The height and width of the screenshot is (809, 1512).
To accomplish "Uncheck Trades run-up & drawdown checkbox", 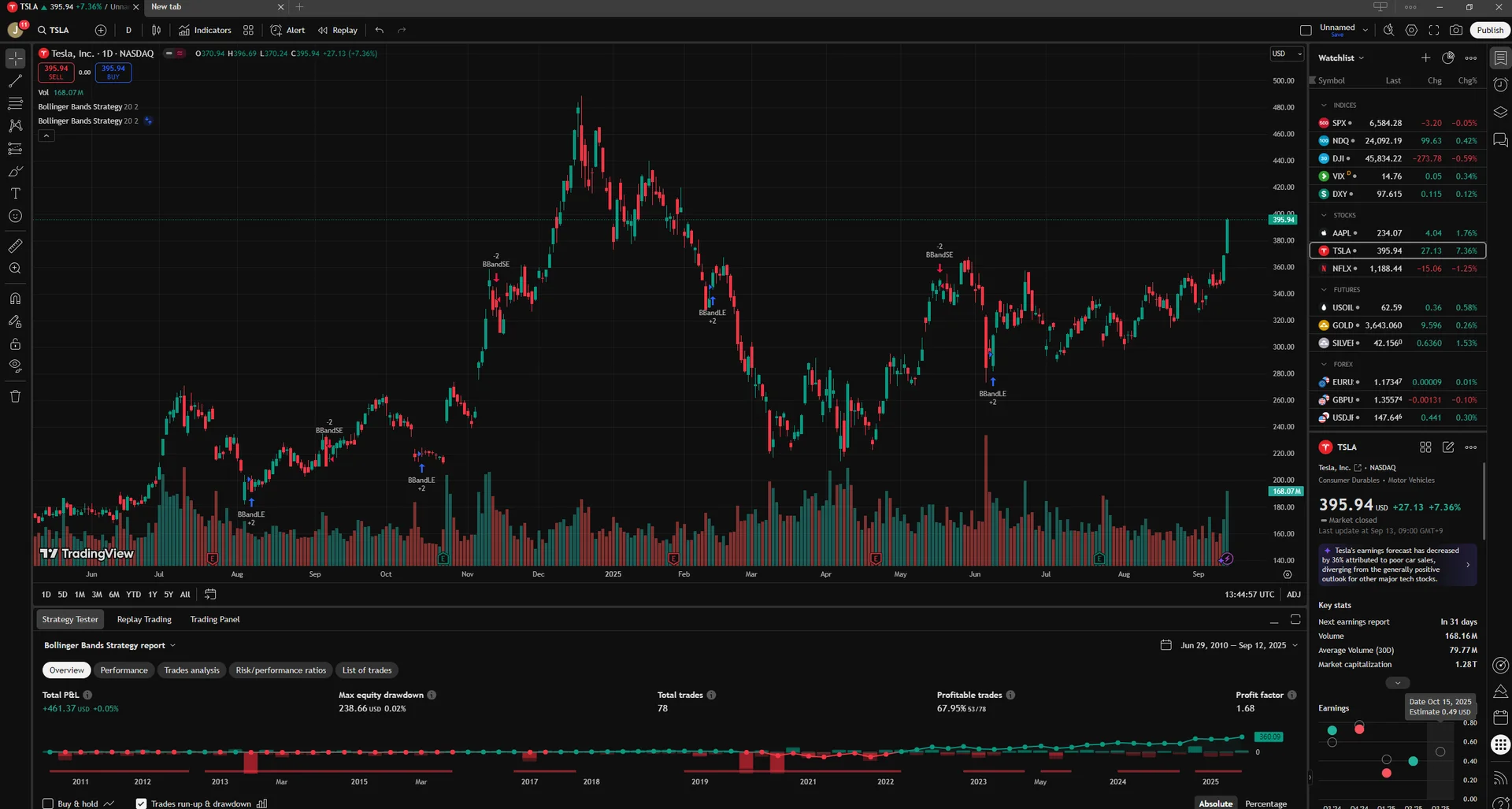I will (x=141, y=803).
